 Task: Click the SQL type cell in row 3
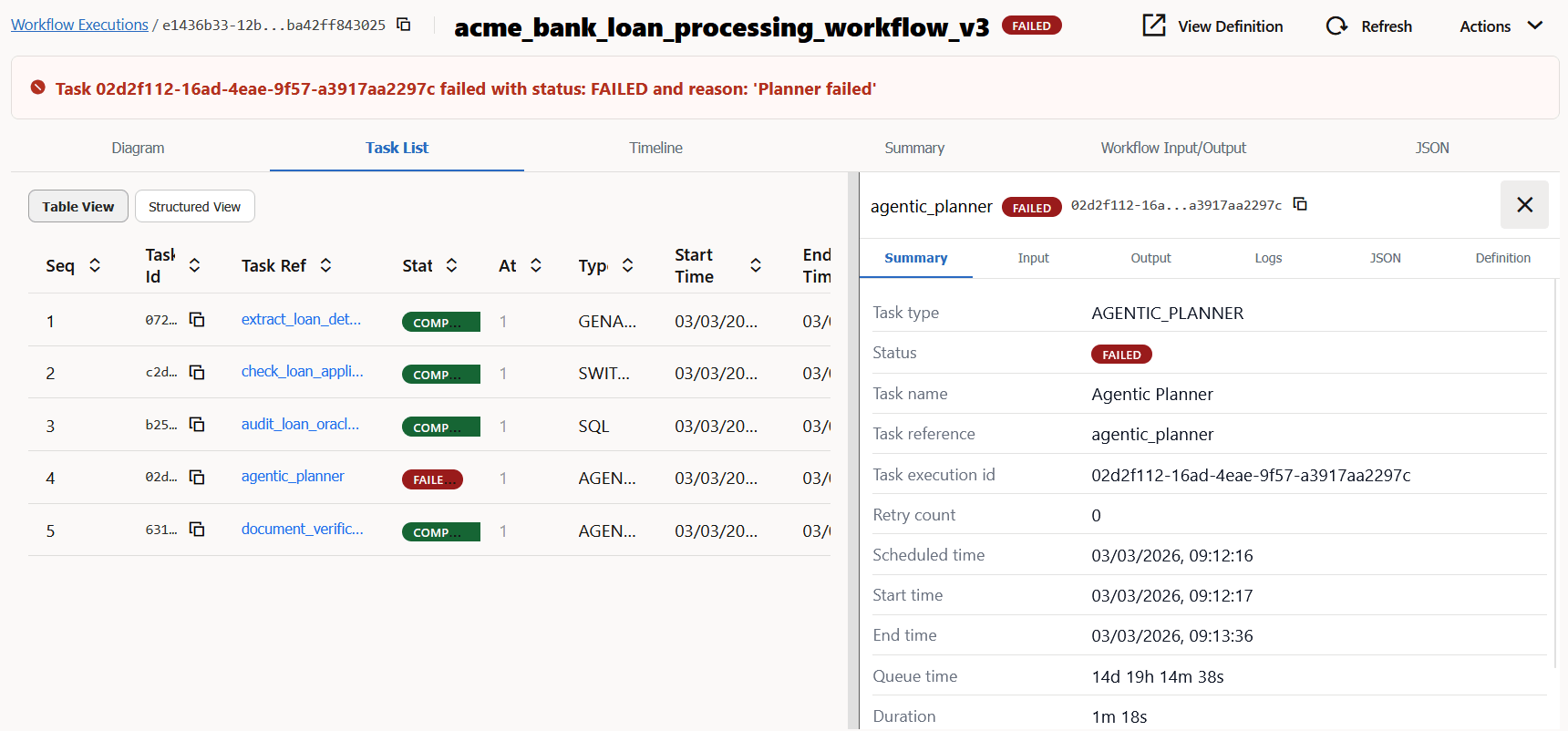tap(593, 426)
